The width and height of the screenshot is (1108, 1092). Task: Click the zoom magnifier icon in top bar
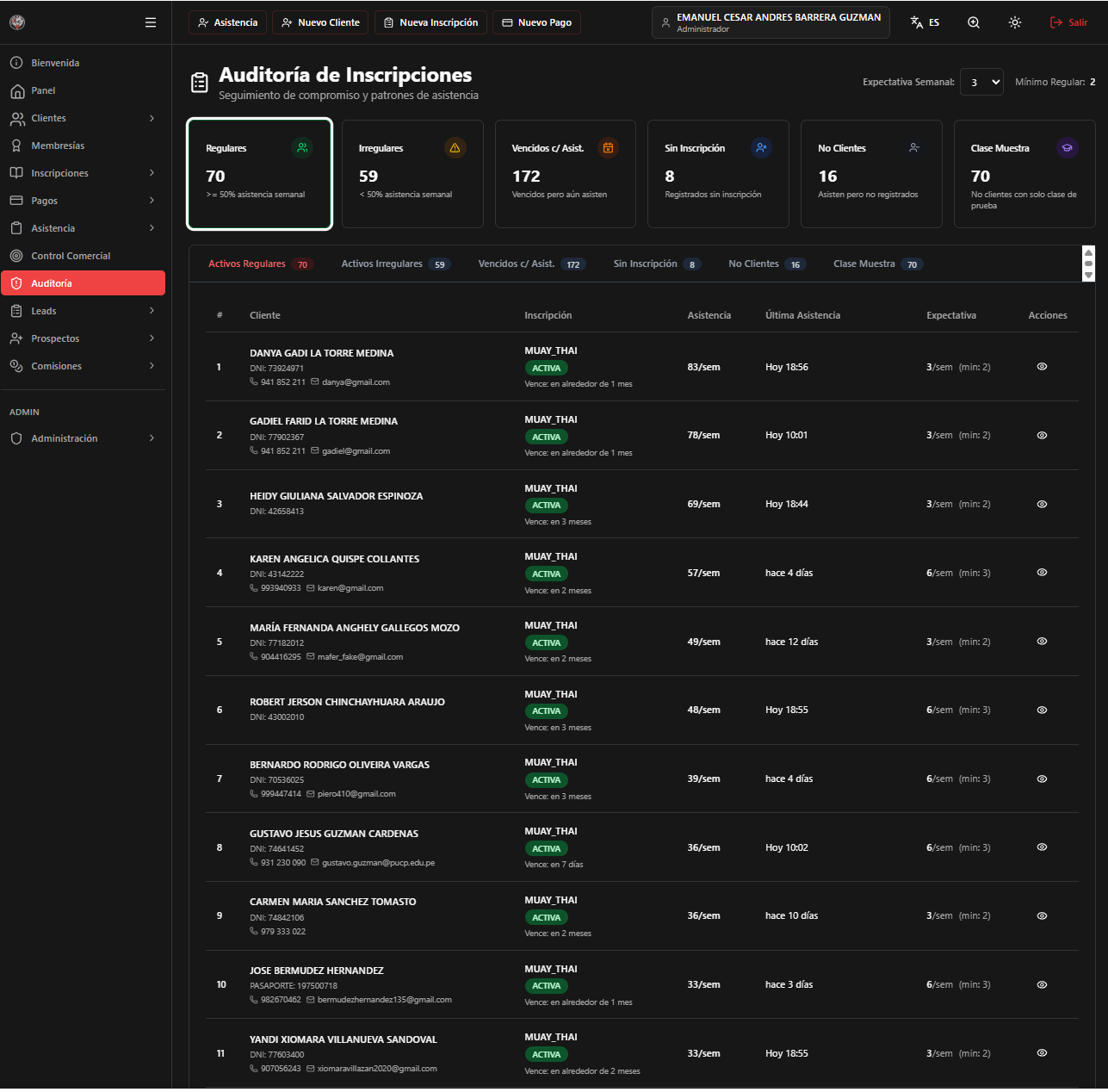click(974, 22)
